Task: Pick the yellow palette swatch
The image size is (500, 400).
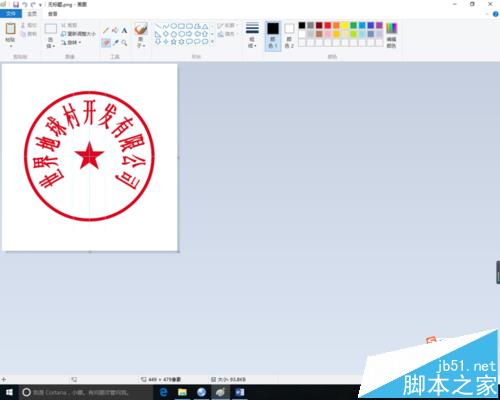Action: point(345,25)
